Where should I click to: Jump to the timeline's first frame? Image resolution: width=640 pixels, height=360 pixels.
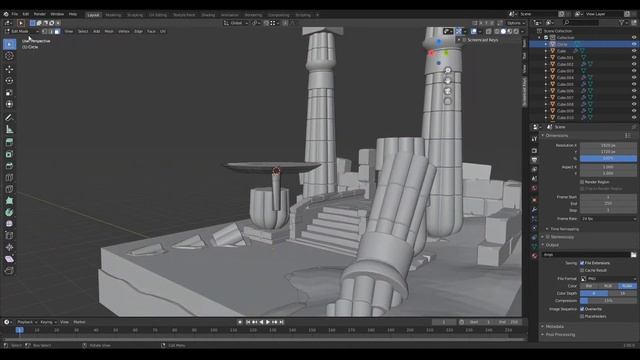click(248, 322)
